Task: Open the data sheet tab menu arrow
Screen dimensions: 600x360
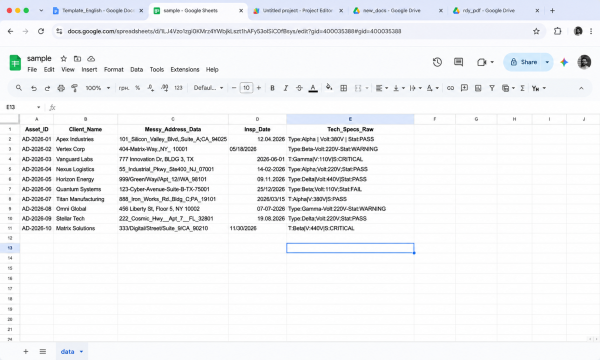Action: (x=81, y=352)
